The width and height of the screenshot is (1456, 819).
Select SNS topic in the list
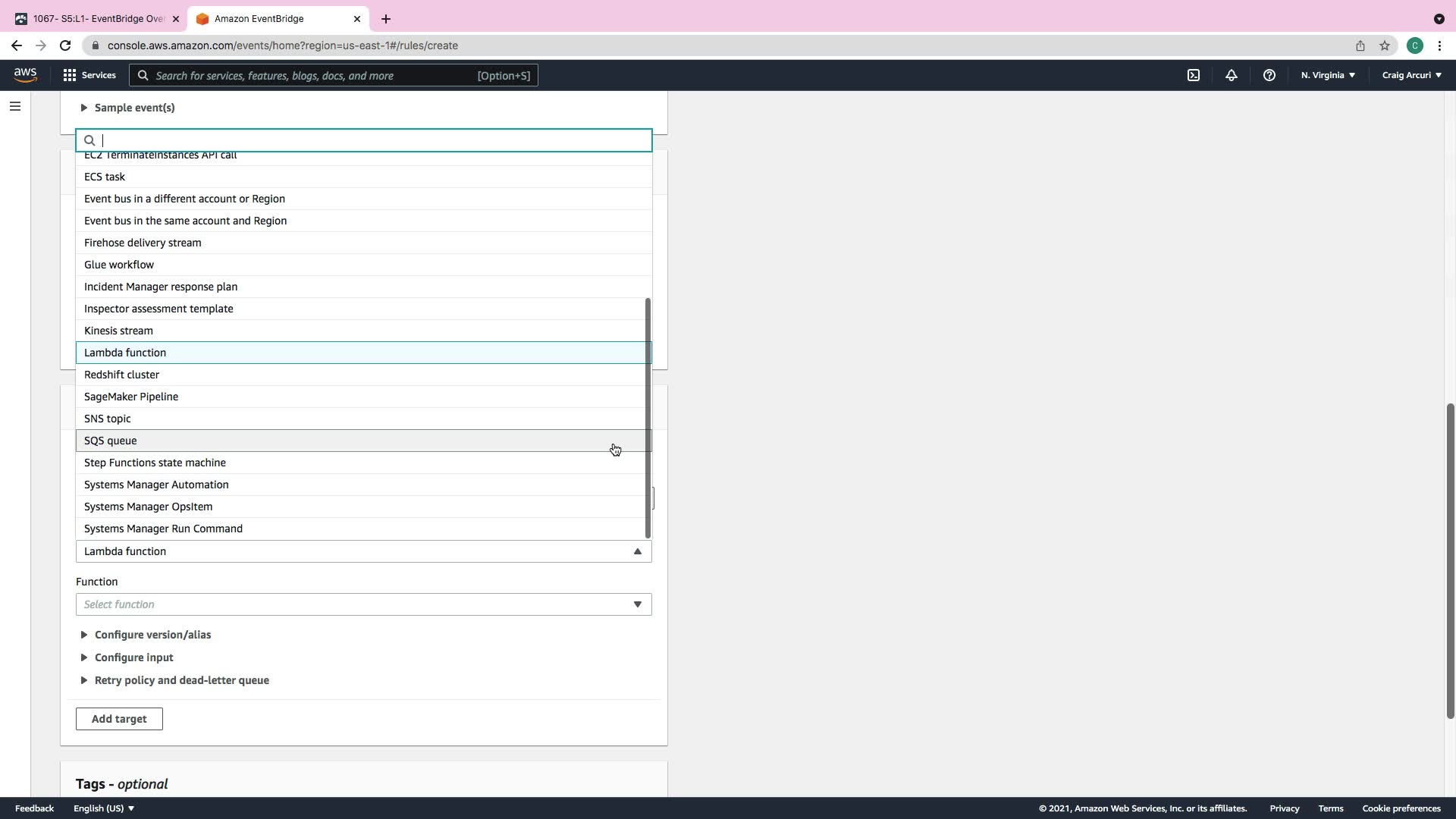coord(108,419)
